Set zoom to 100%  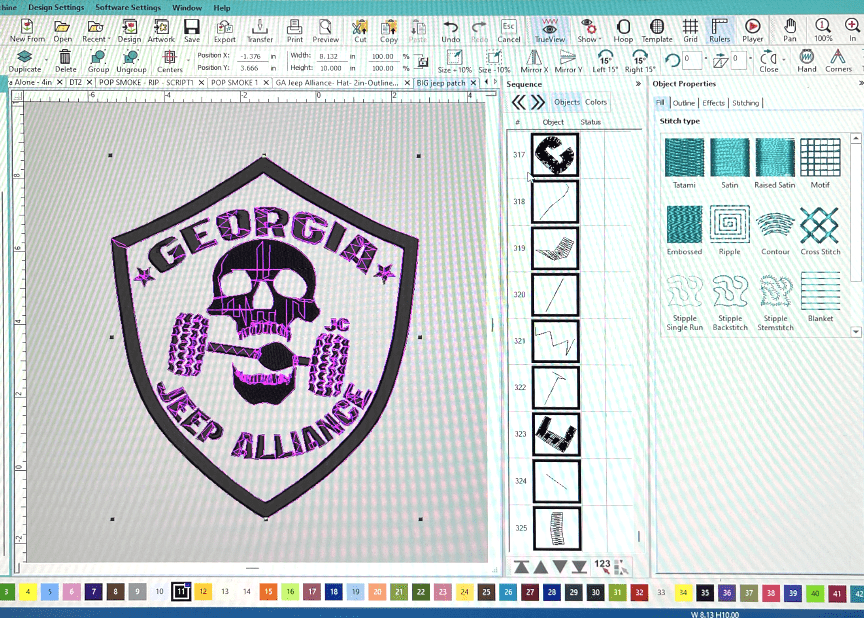click(823, 30)
